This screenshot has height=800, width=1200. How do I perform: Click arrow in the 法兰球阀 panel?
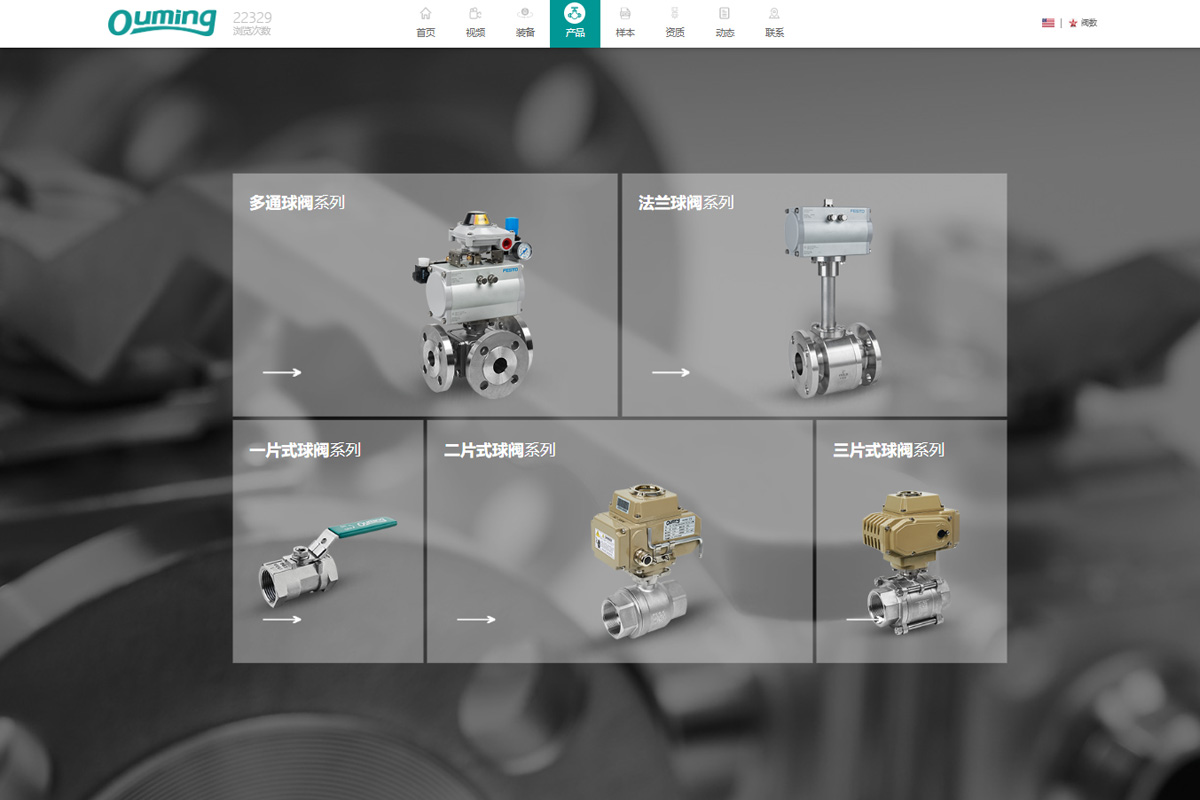(671, 373)
